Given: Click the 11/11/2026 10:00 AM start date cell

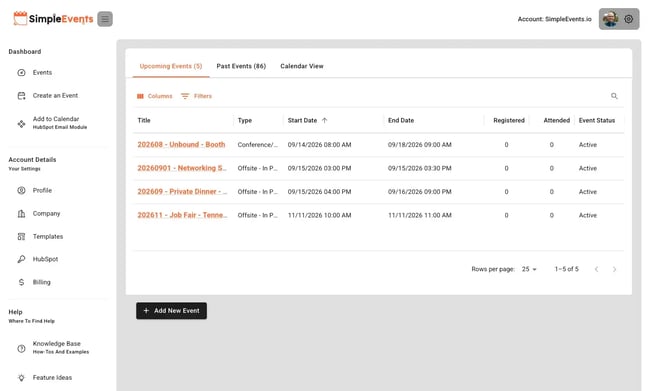Looking at the screenshot, I should pyautogui.click(x=319, y=215).
